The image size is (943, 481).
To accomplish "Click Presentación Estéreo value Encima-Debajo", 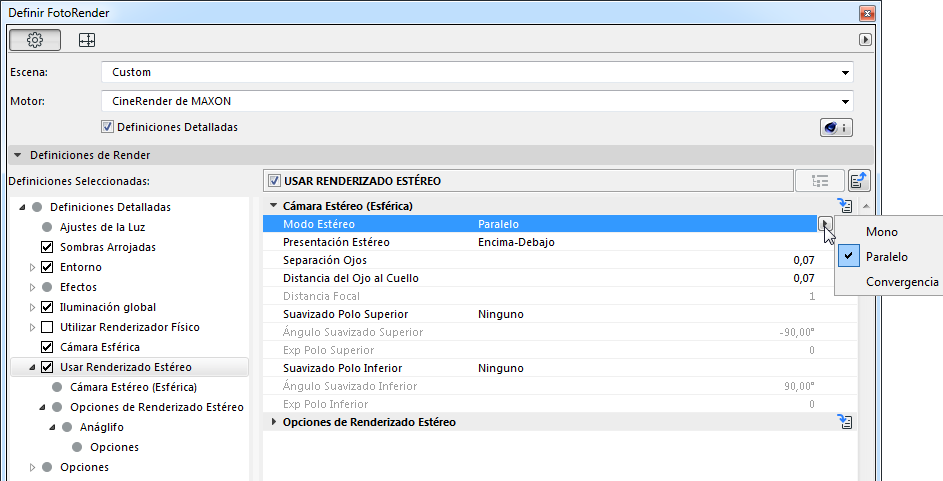I will click(516, 242).
